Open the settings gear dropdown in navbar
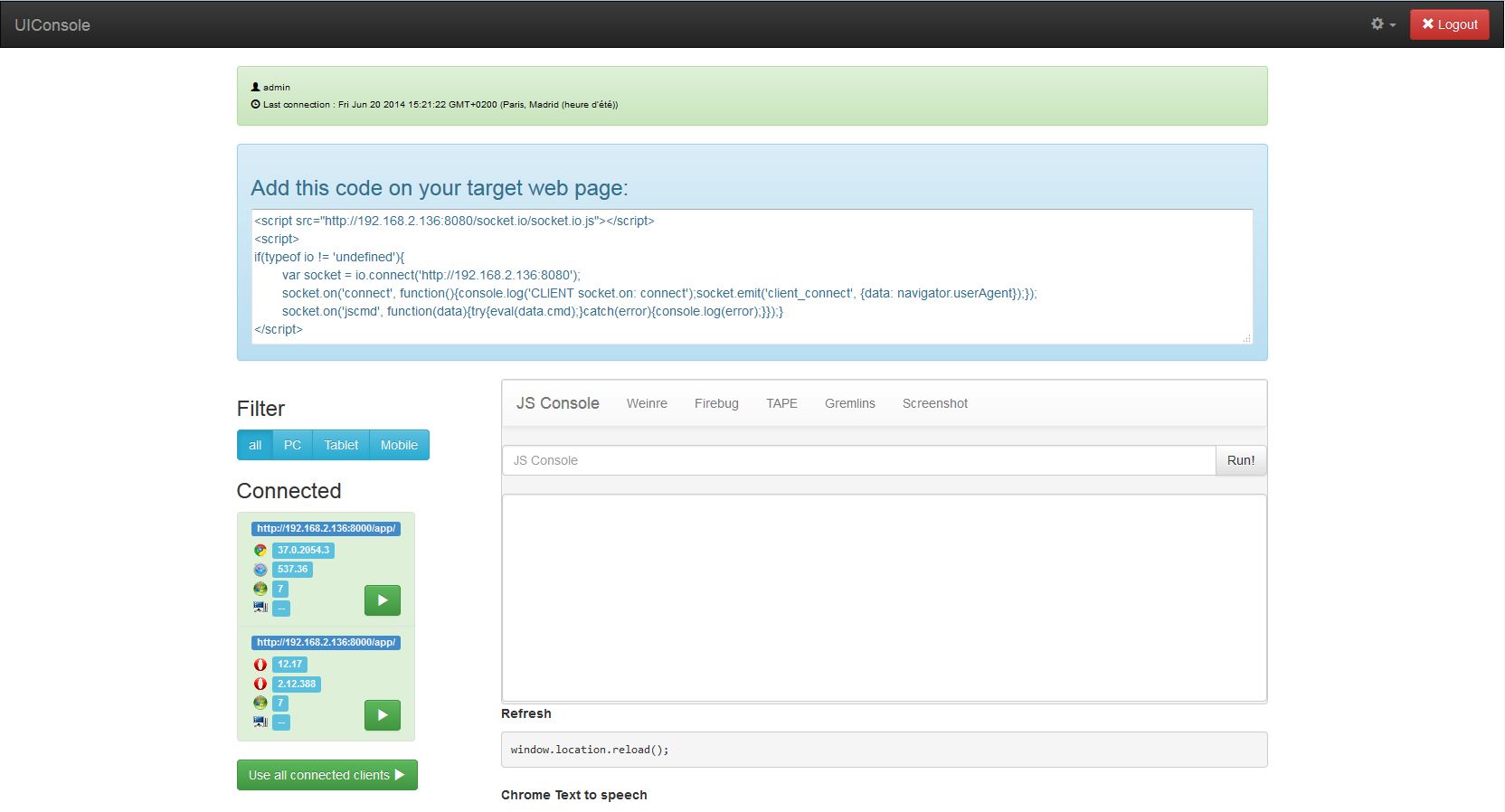1505x812 pixels. 1383,24
